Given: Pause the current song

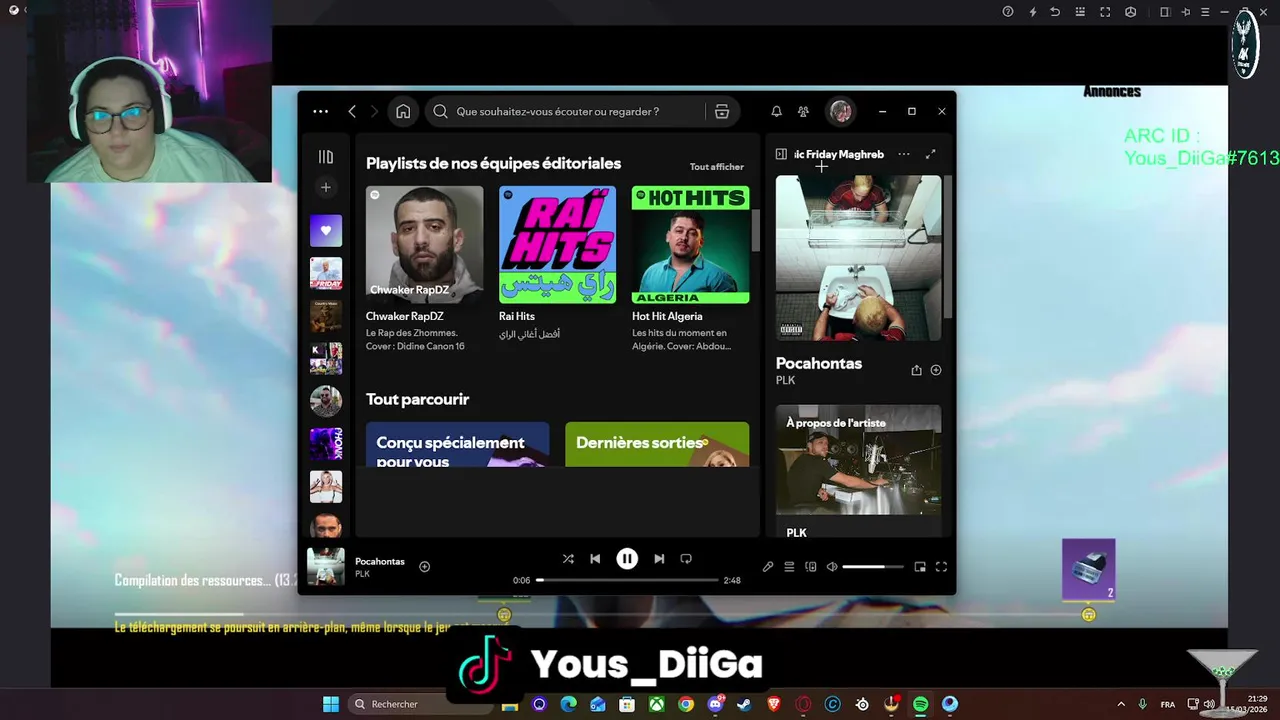Looking at the screenshot, I should tap(627, 559).
